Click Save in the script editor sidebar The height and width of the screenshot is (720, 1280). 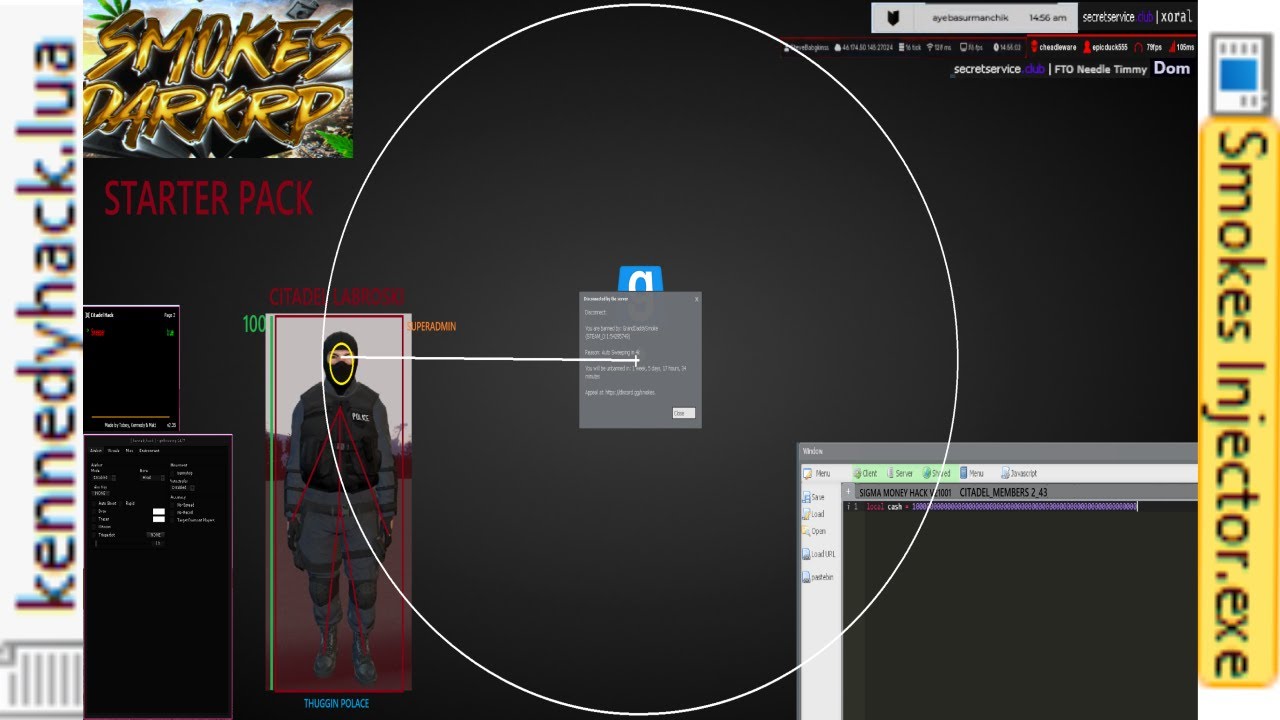pos(812,497)
